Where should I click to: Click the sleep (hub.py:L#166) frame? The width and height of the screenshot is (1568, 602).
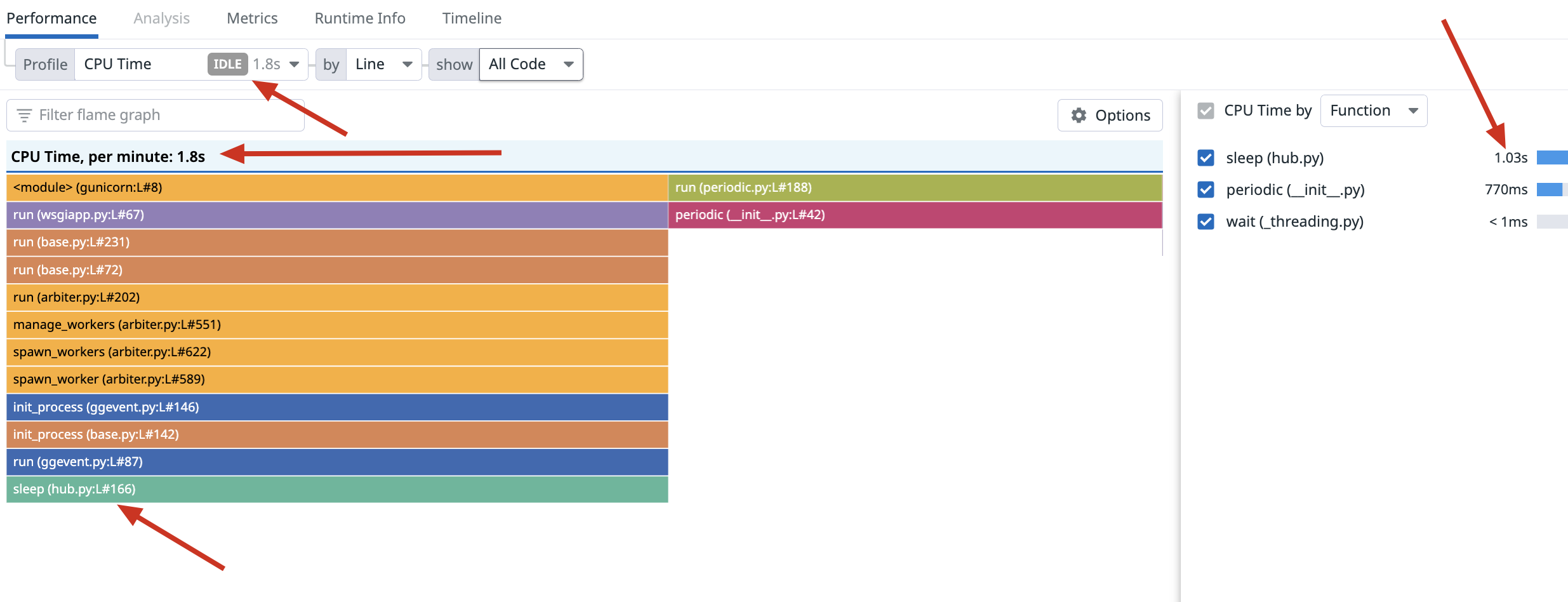337,489
